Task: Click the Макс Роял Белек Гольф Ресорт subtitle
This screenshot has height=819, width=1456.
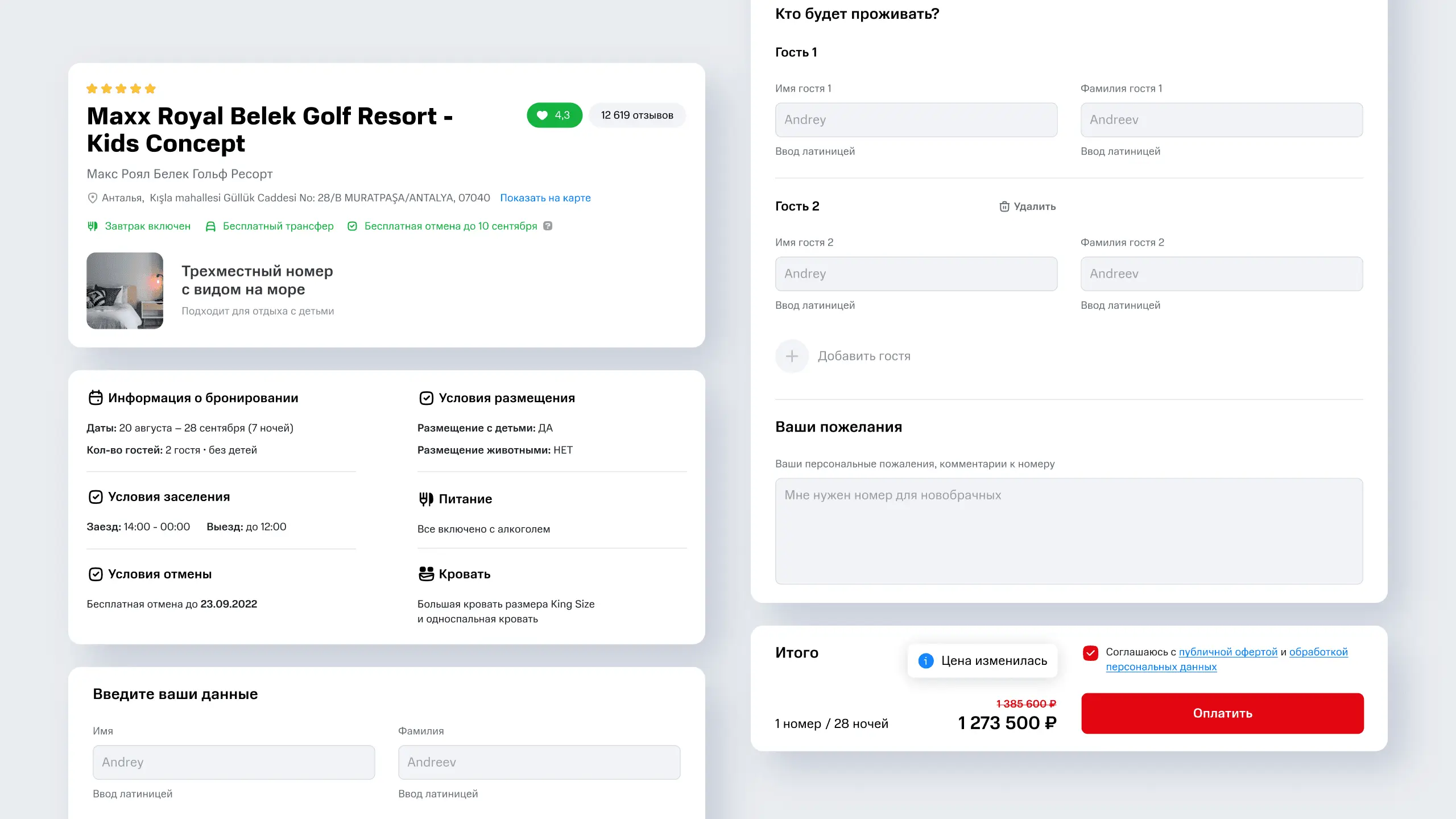Action: [x=180, y=174]
